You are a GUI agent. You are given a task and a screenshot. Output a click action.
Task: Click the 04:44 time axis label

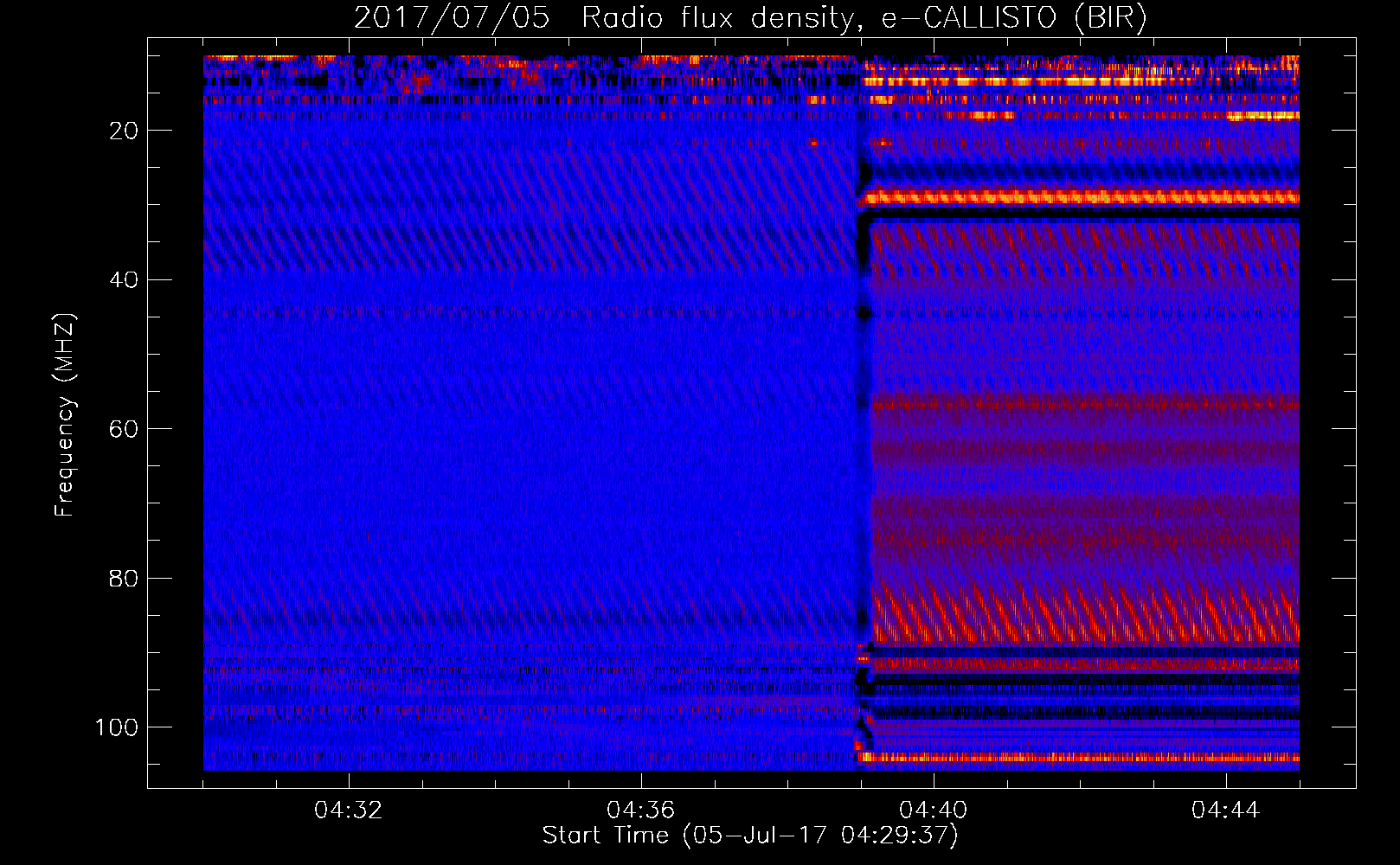(x=1225, y=811)
